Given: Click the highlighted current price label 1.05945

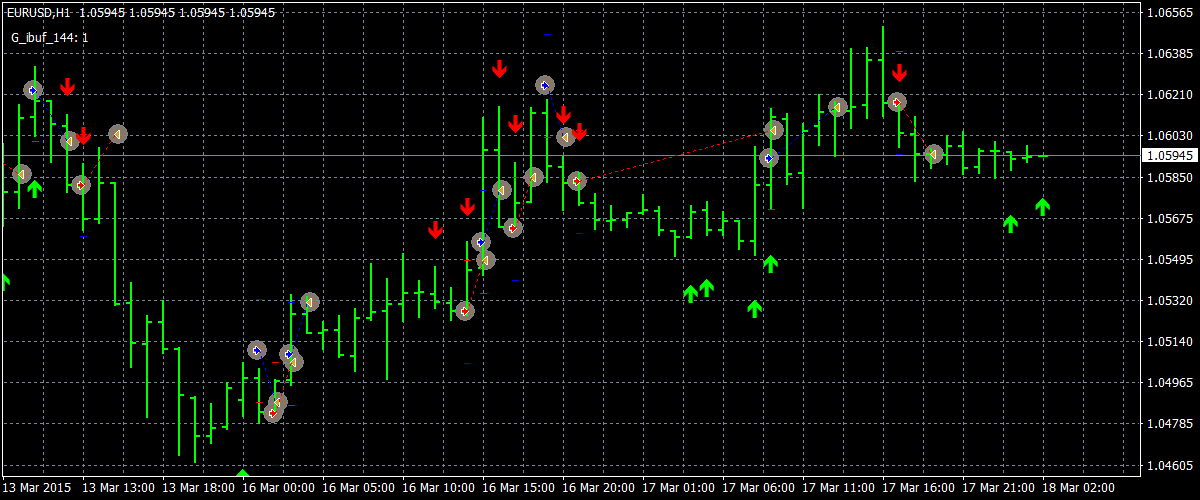Looking at the screenshot, I should coord(1169,156).
